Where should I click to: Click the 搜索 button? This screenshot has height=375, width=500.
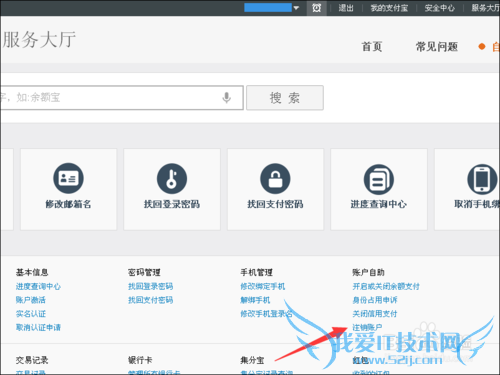pyautogui.click(x=285, y=98)
